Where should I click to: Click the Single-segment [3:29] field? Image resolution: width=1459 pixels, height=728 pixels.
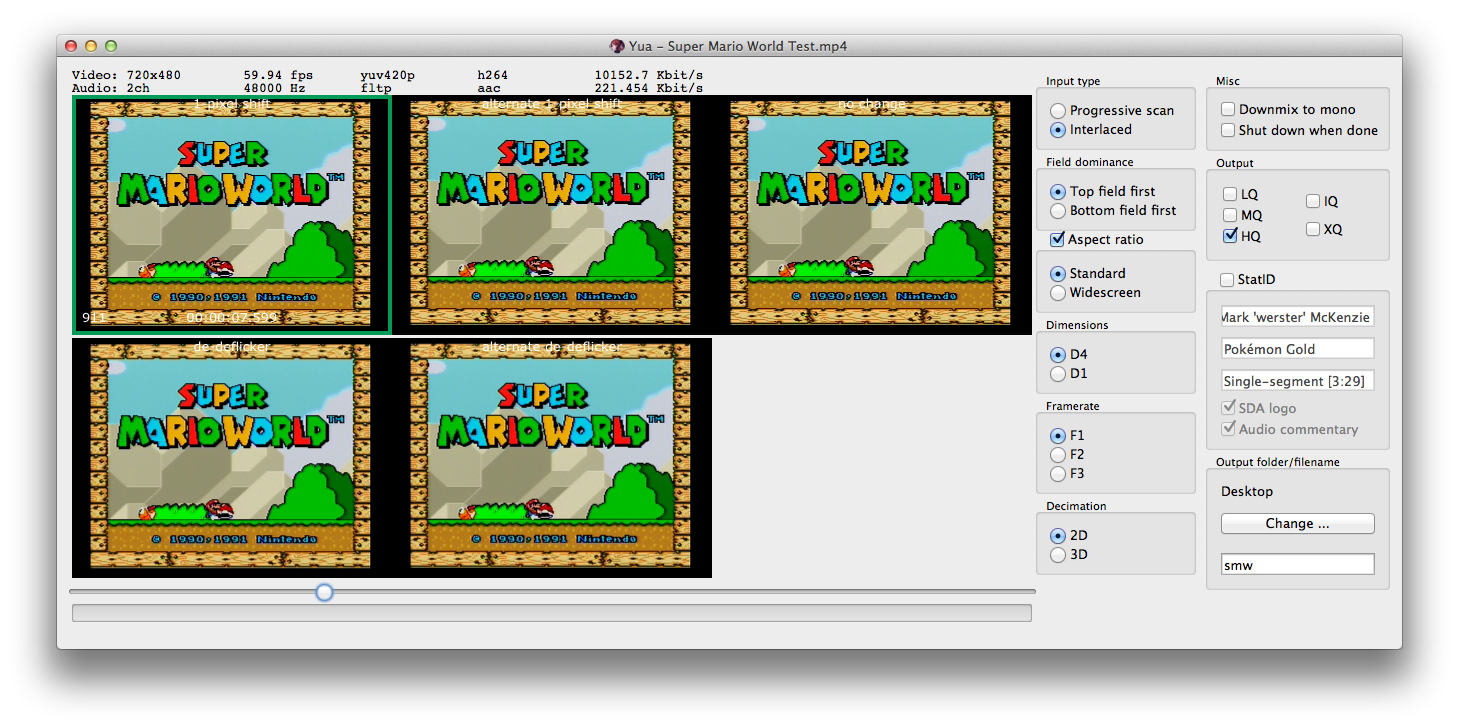point(1297,381)
